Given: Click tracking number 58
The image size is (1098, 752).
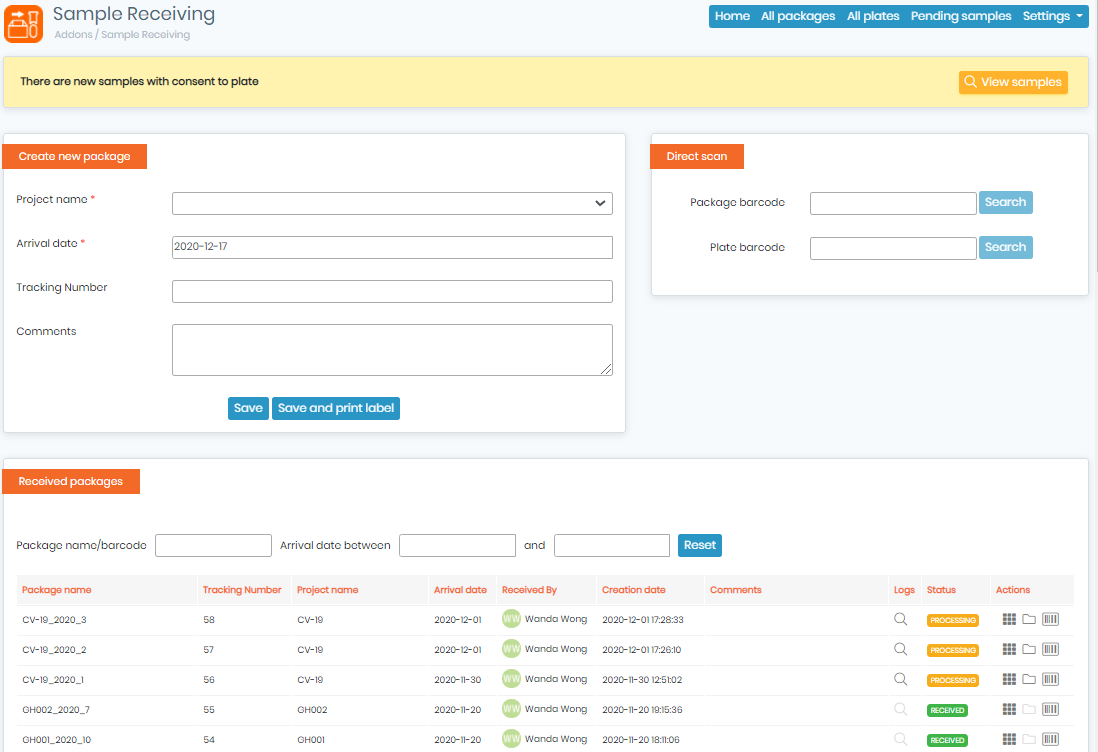Looking at the screenshot, I should click(x=209, y=620).
